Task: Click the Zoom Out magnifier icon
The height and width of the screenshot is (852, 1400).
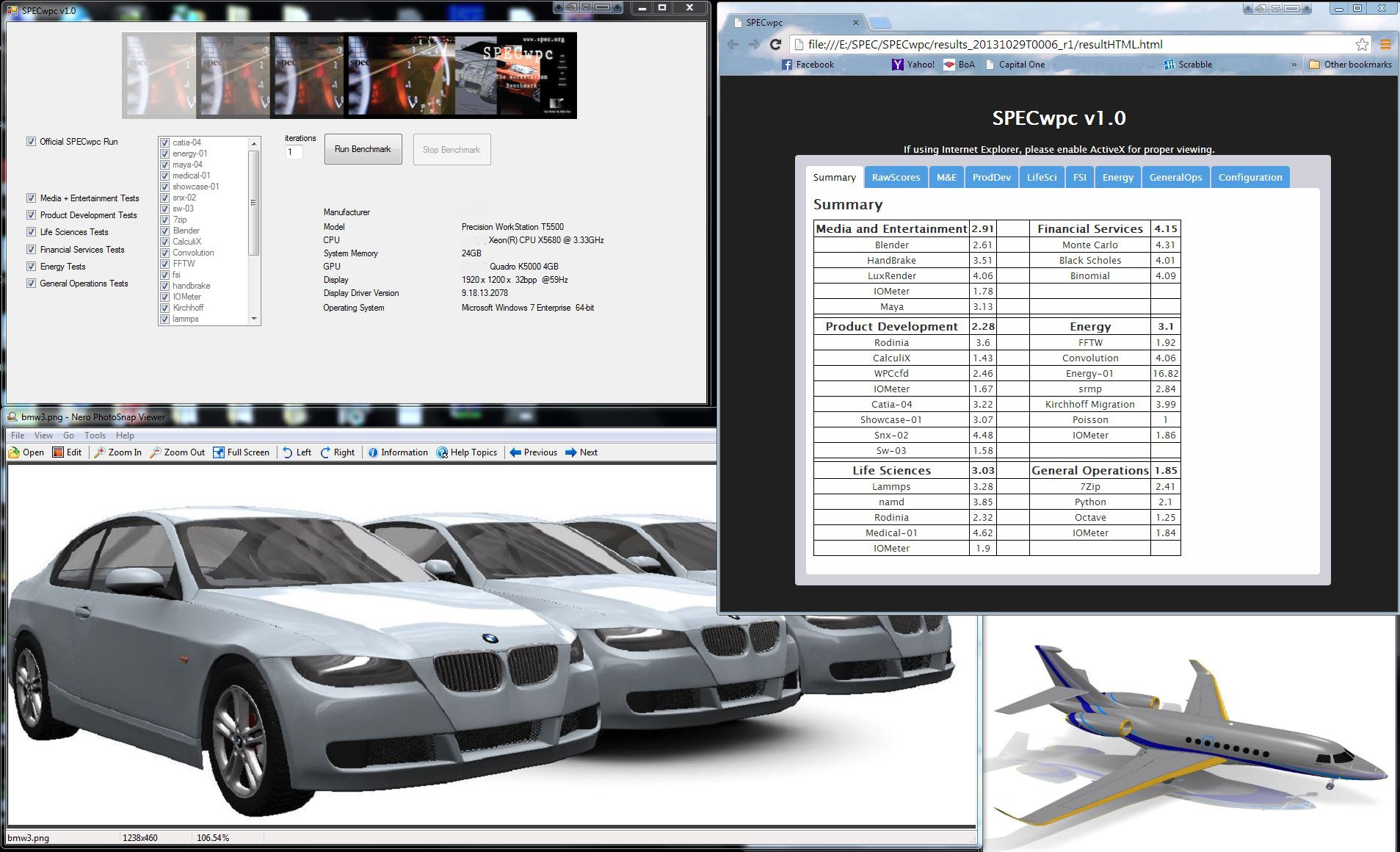Action: 156,452
